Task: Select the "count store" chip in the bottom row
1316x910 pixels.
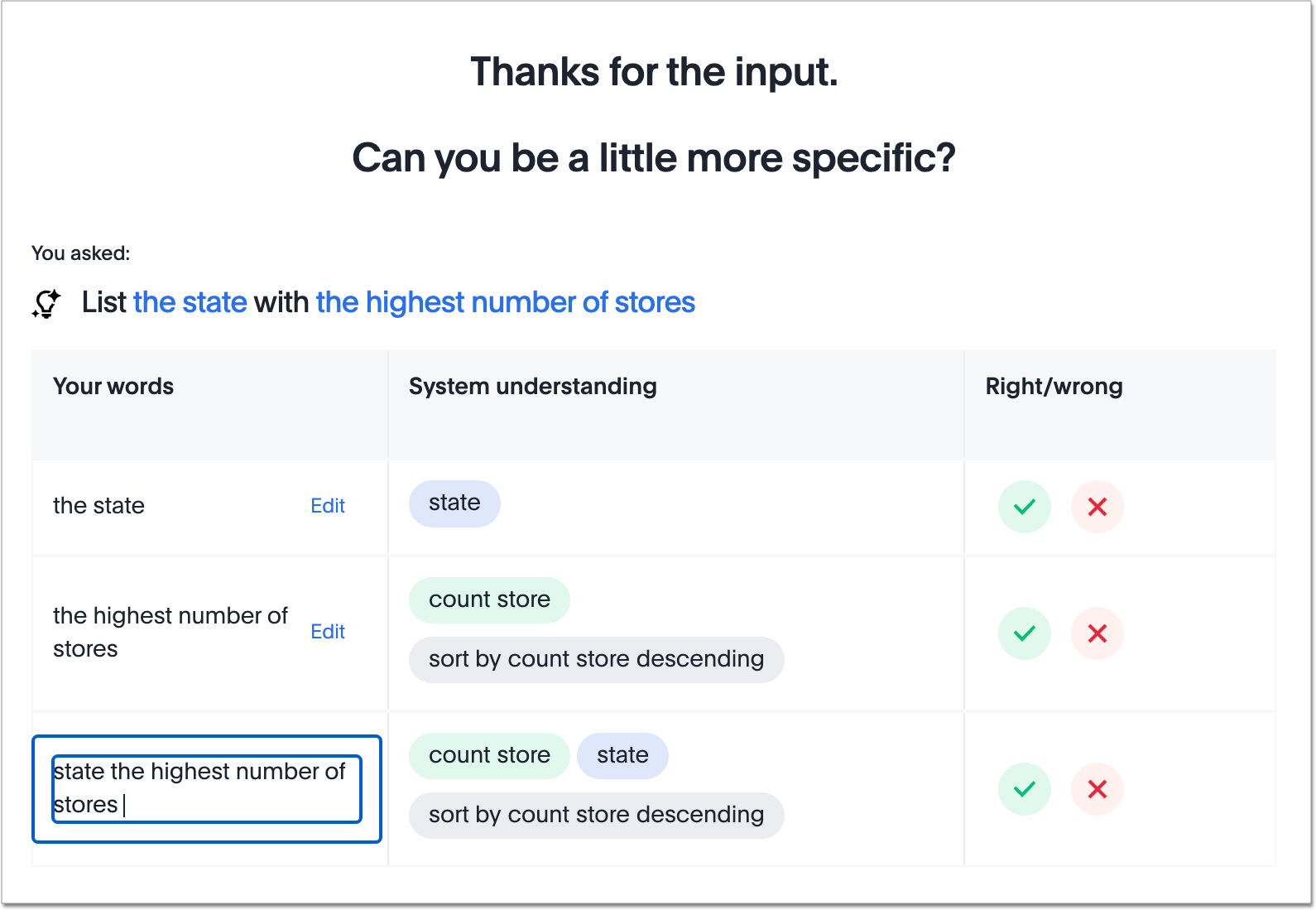Action: tap(489, 755)
